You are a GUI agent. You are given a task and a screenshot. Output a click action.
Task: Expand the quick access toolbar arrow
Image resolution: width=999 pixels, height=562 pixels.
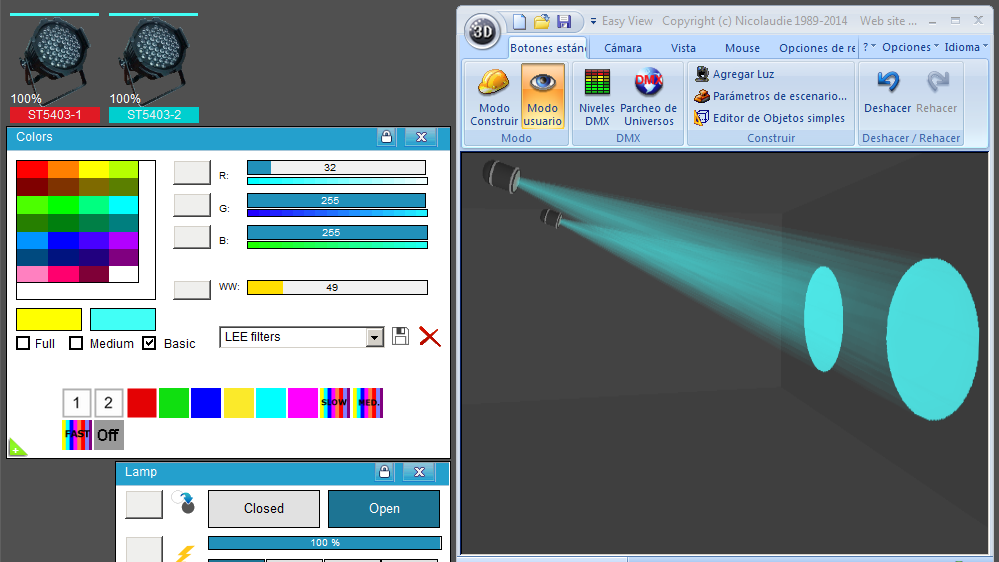[x=593, y=22]
